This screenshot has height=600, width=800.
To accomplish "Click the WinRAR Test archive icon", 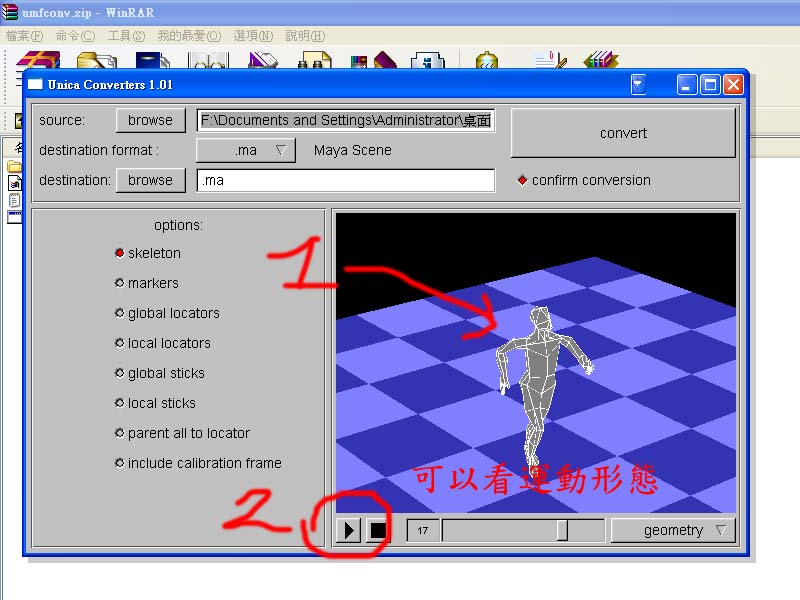I will [x=153, y=60].
